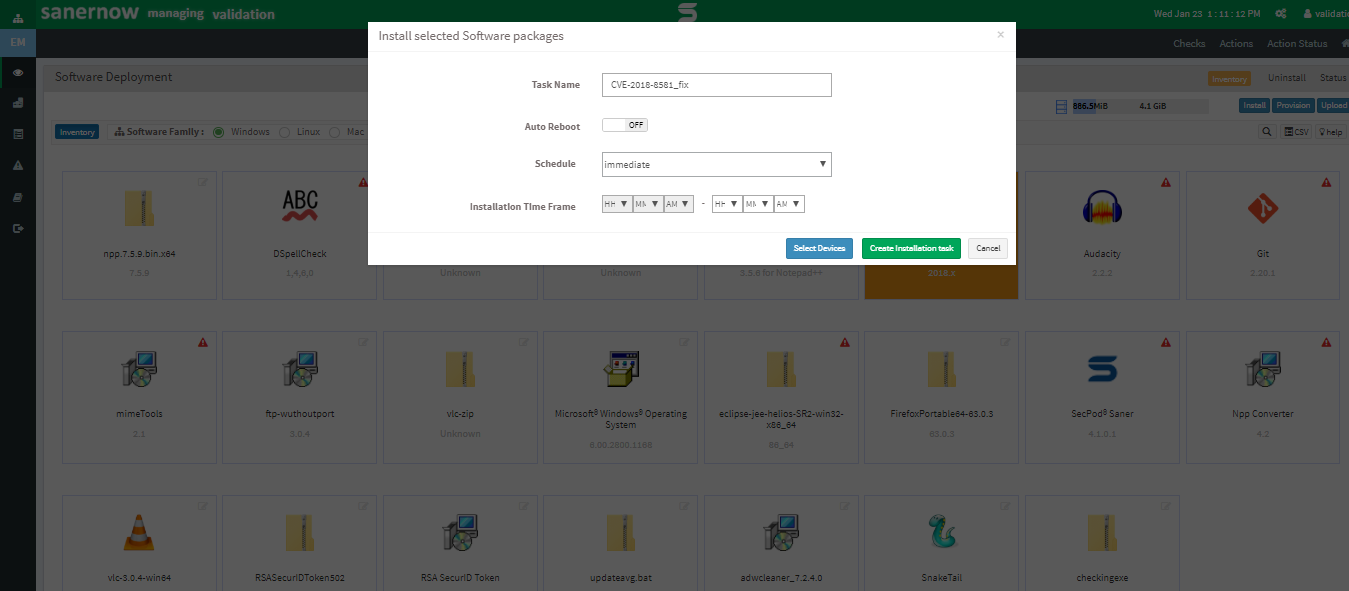The width and height of the screenshot is (1349, 591).
Task: Open the start hour HH dropdown
Action: tap(616, 204)
